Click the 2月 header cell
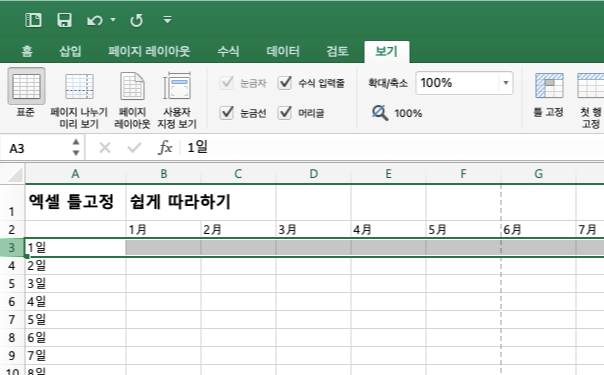This screenshot has height=375, width=604. coord(238,230)
